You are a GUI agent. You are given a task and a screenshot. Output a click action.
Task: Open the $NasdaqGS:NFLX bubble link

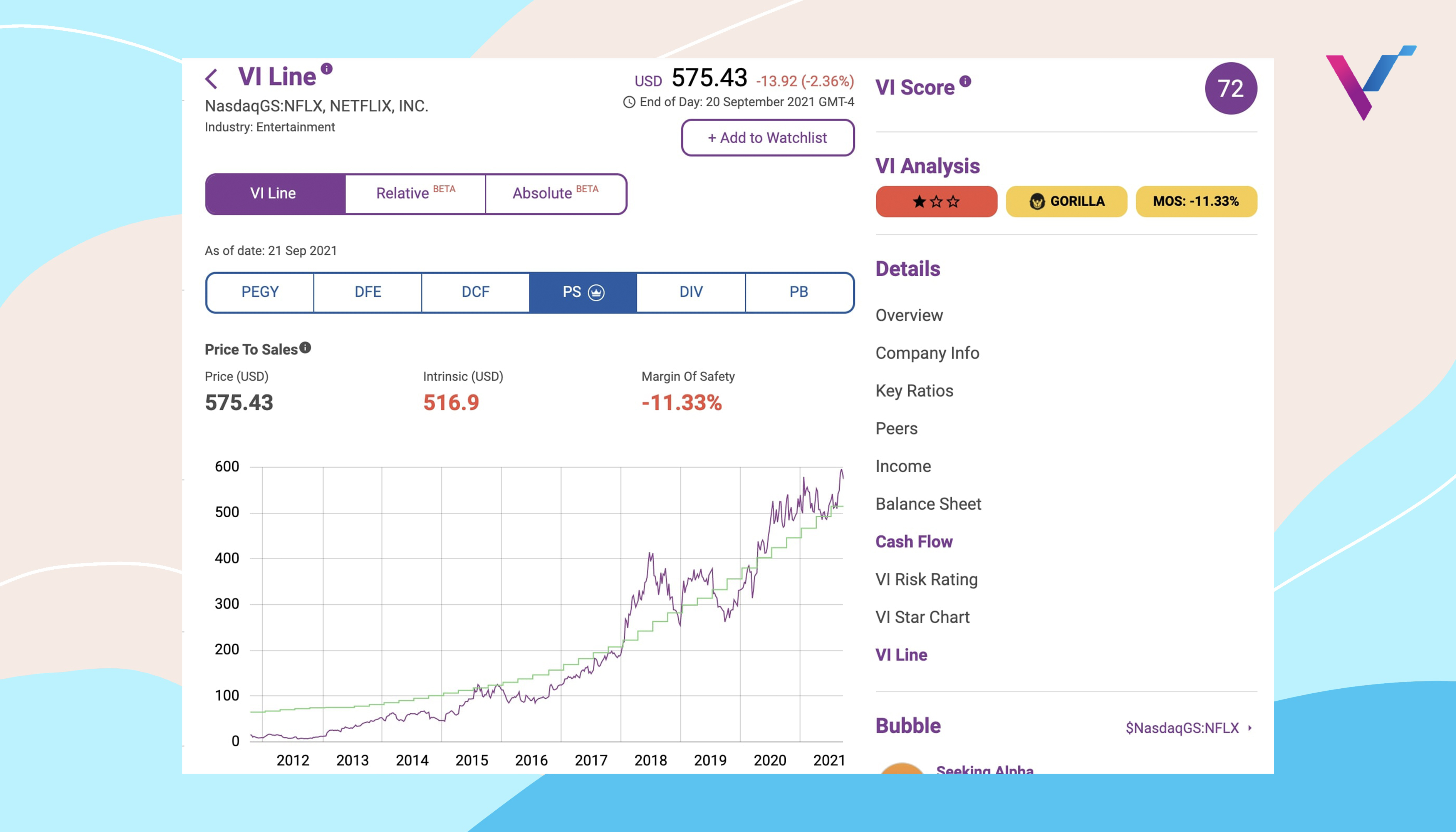[1182, 728]
